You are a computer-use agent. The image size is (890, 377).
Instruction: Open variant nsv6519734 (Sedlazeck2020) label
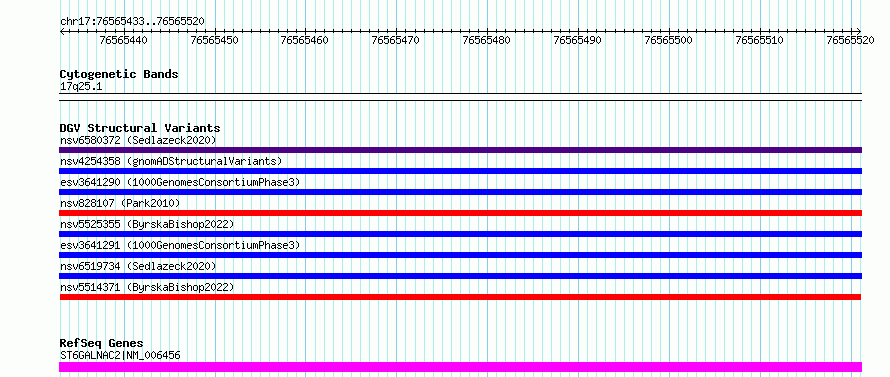tap(138, 266)
